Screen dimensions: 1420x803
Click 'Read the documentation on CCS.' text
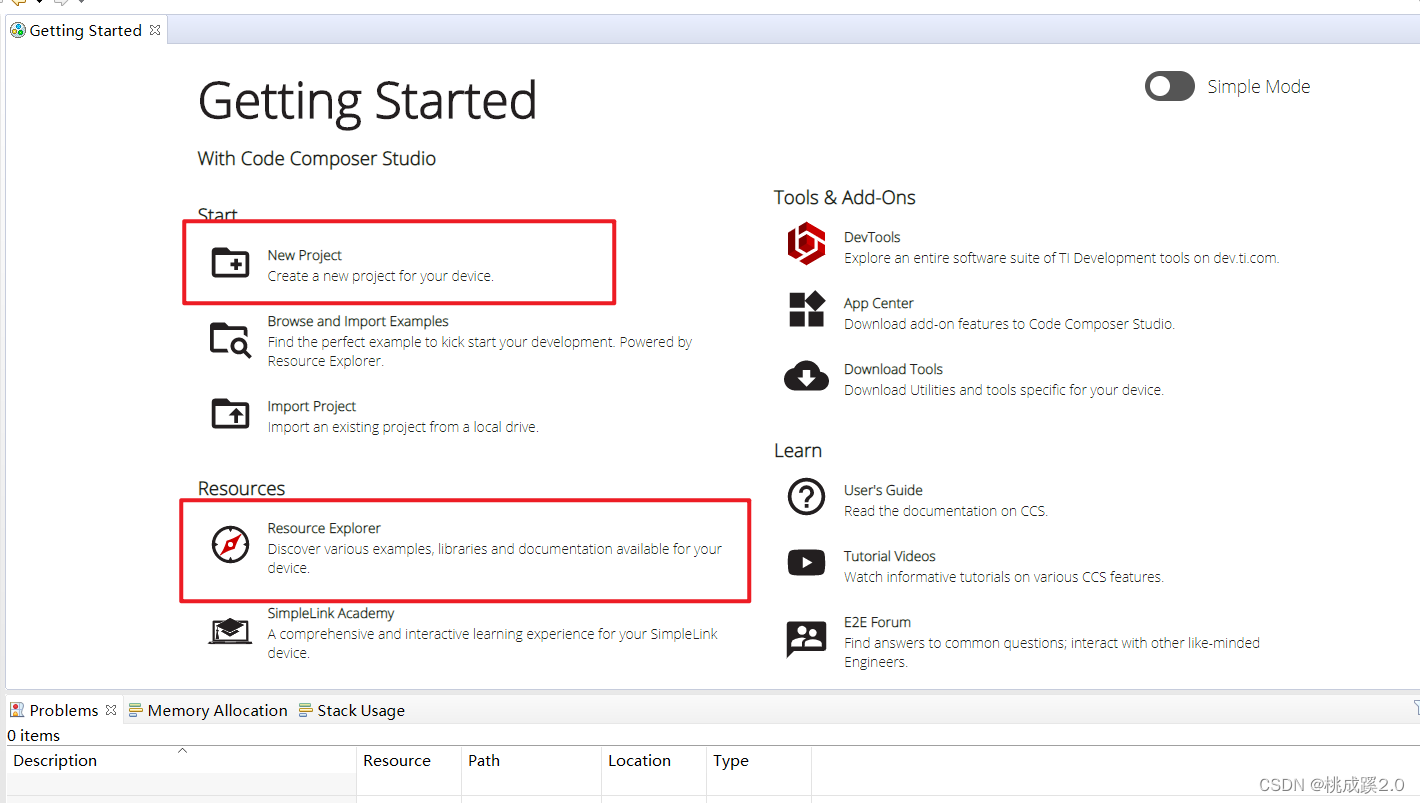coord(946,511)
